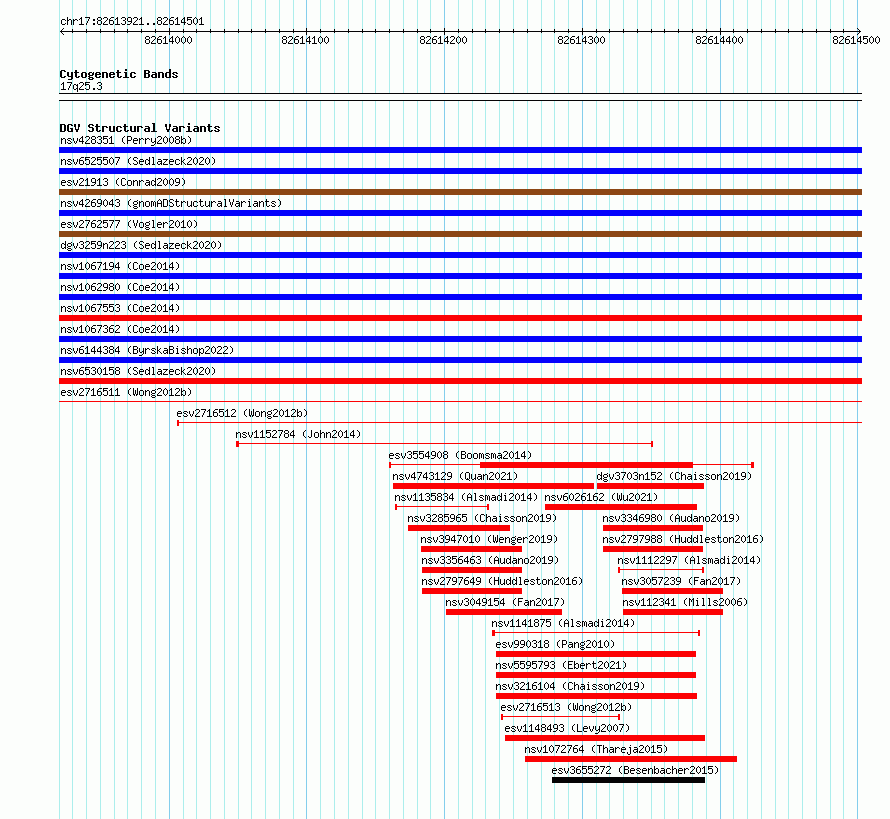This screenshot has width=890, height=819.
Task: Select the nsv1067553 (Coe2014) red bar
Action: [460, 318]
